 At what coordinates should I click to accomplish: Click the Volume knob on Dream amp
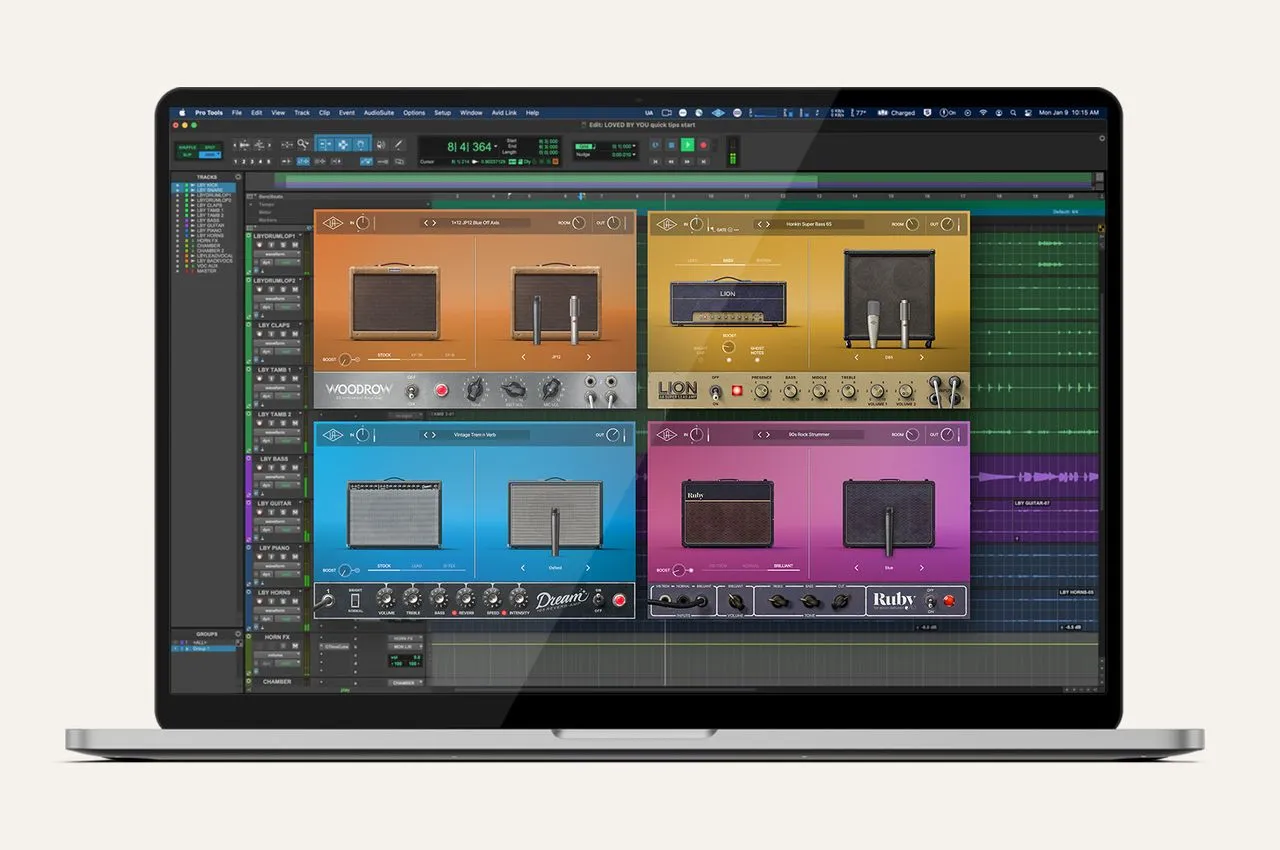point(386,598)
